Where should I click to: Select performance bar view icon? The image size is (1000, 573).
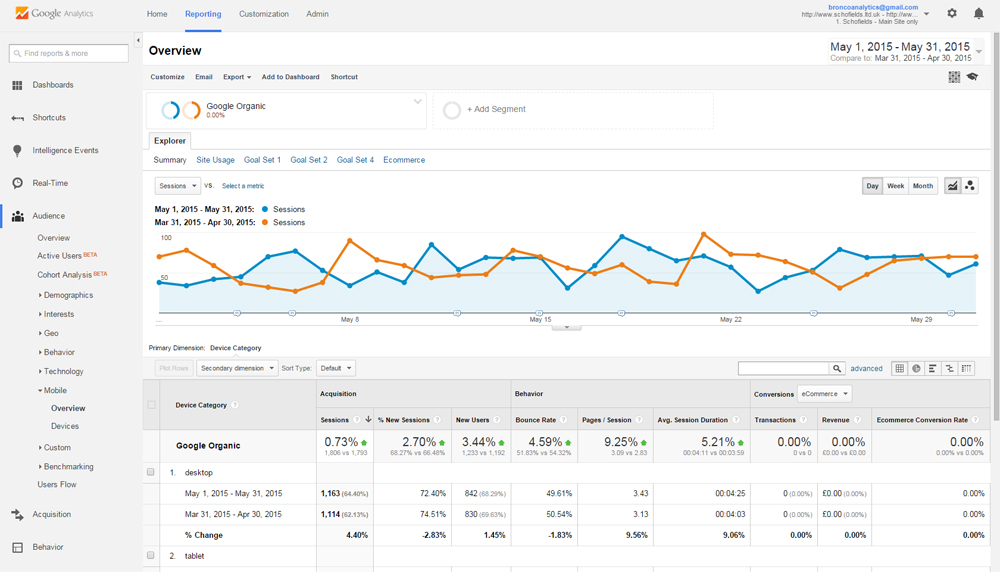[932, 368]
